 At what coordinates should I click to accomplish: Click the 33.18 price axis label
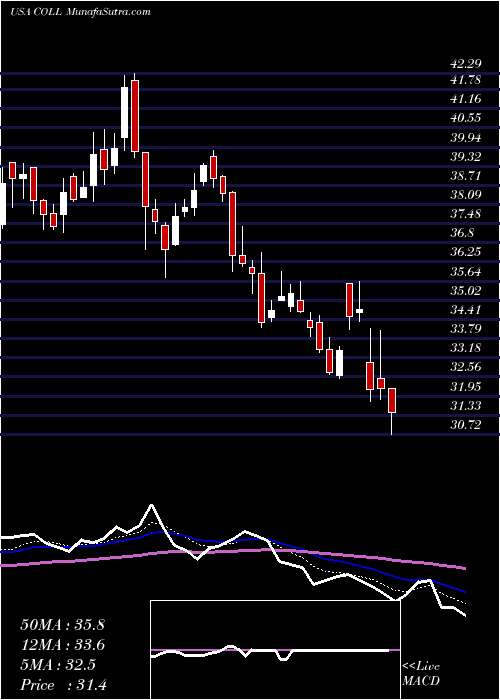point(466,347)
